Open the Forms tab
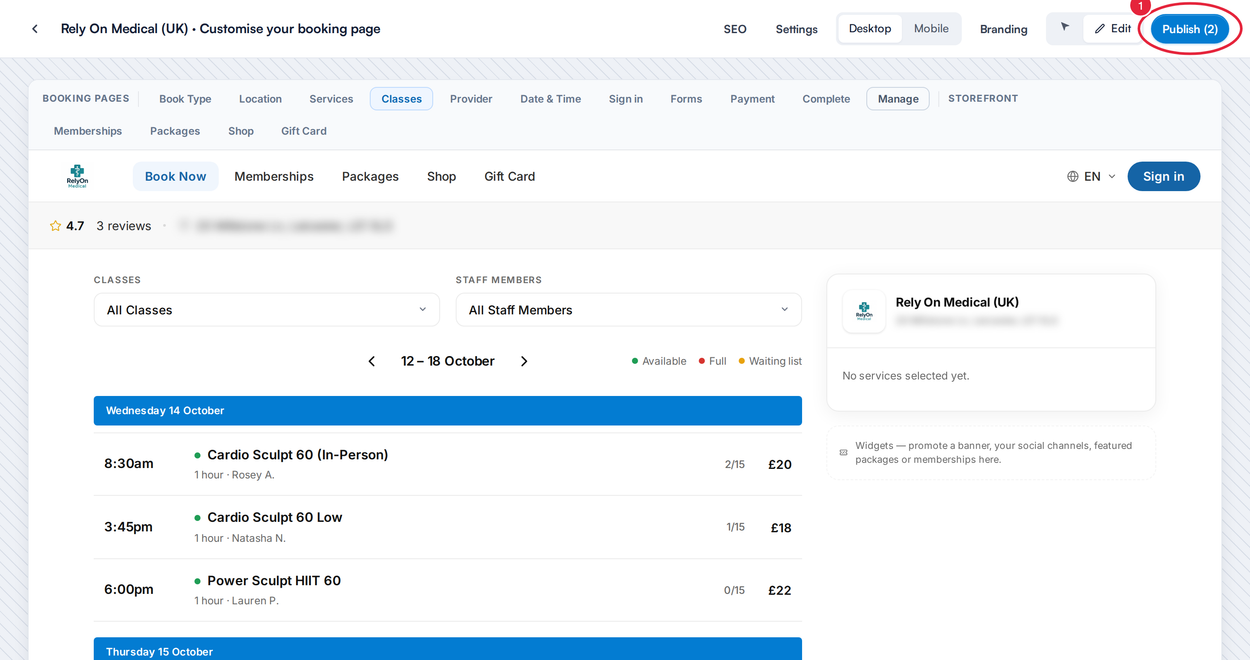1250x660 pixels. point(686,99)
